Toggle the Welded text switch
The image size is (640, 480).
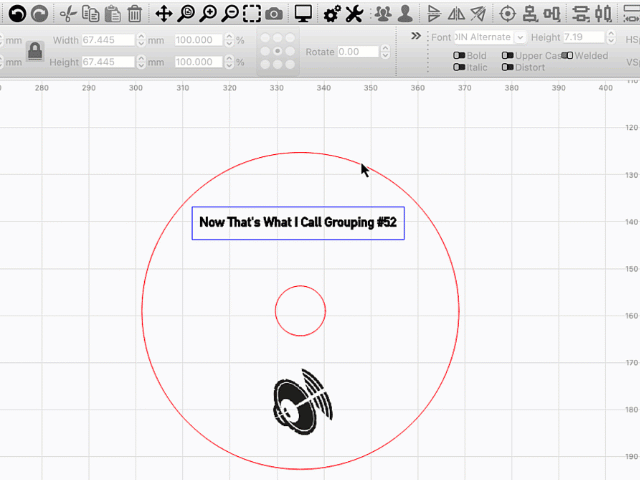(x=568, y=56)
